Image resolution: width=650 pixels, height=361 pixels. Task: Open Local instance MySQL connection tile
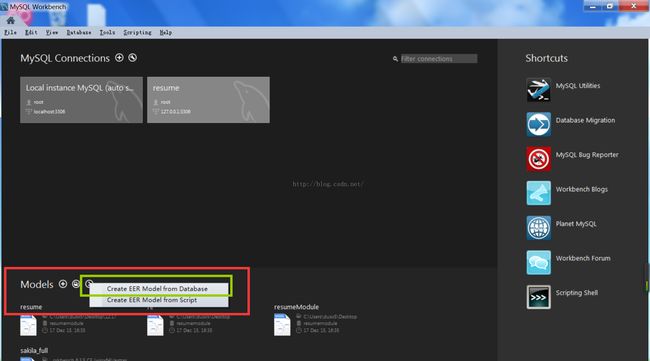81,99
